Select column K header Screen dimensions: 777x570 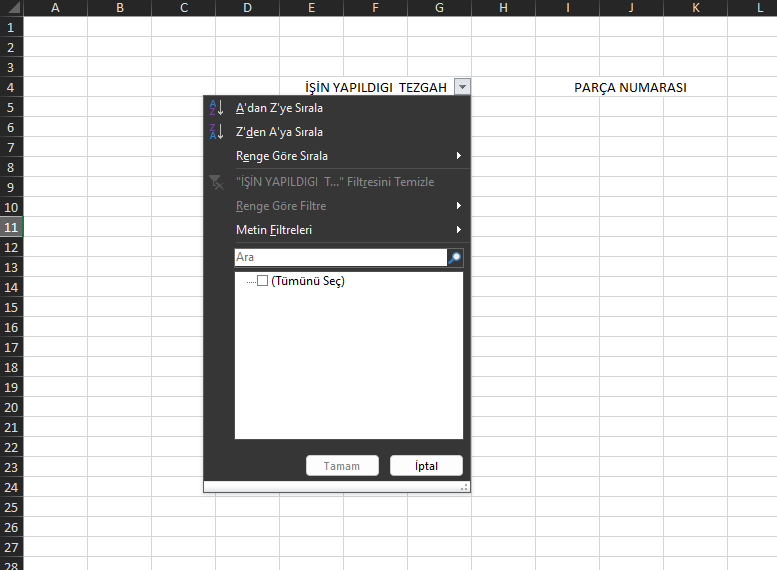(x=695, y=7)
